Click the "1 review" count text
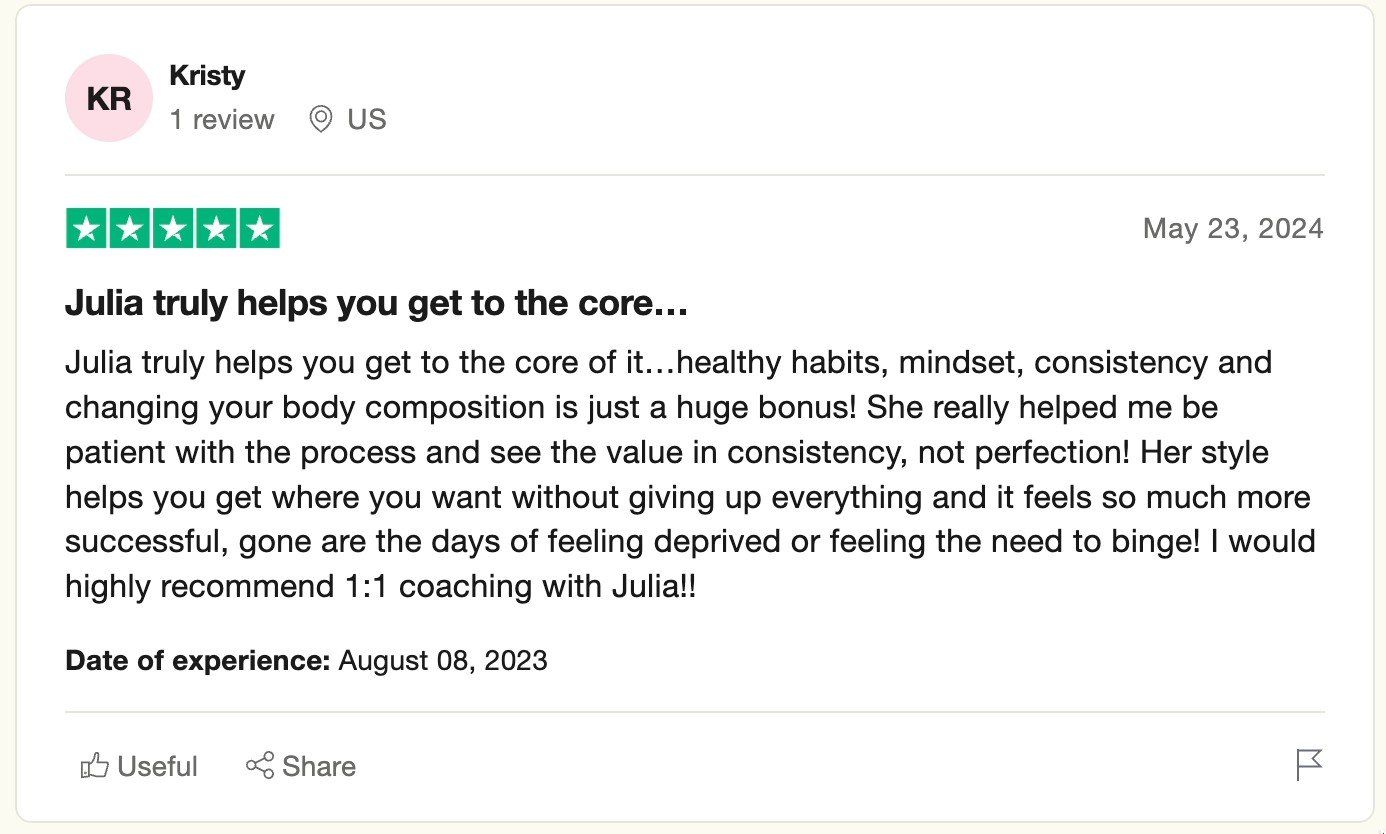 tap(222, 120)
